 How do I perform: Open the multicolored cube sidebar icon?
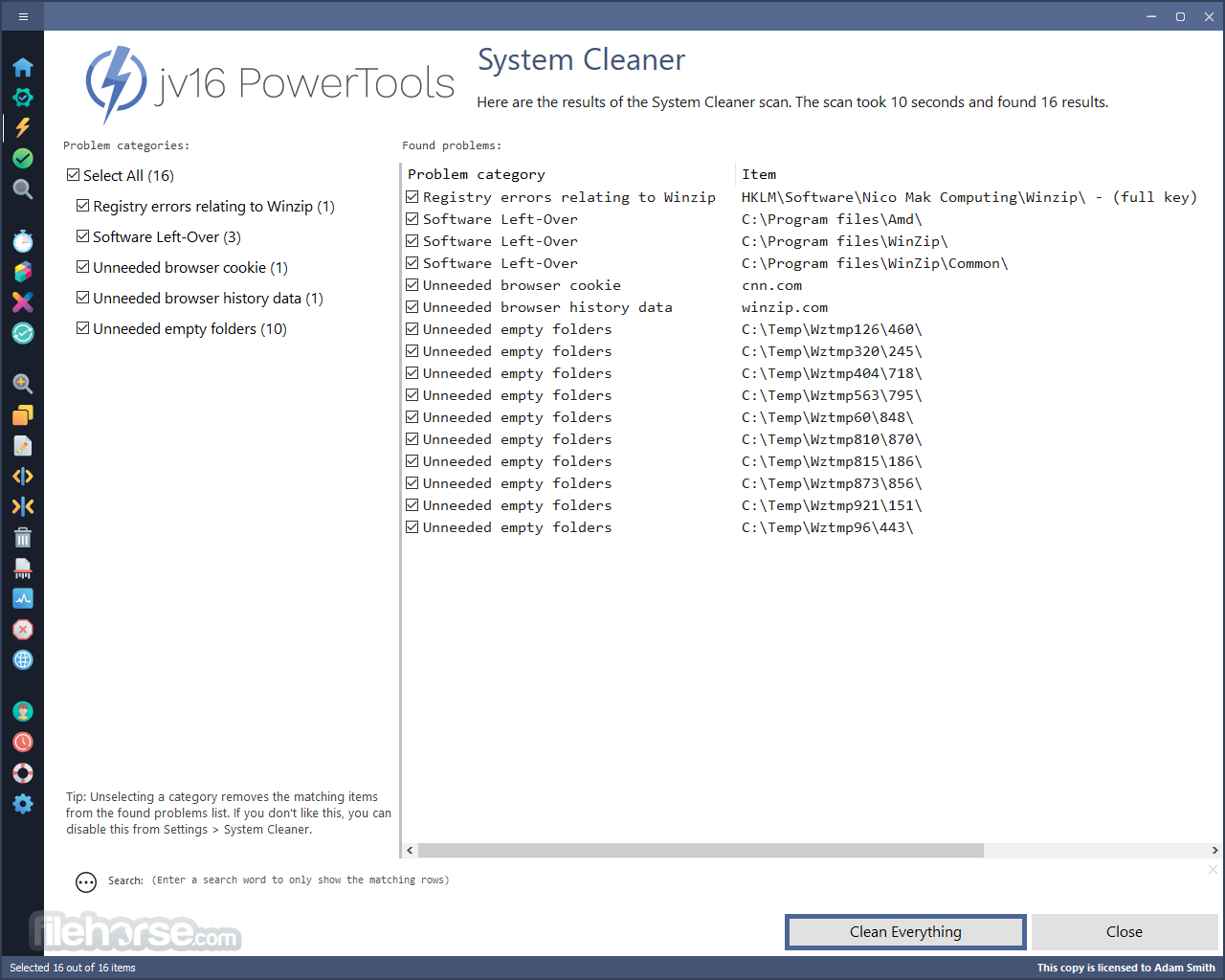coord(23,272)
